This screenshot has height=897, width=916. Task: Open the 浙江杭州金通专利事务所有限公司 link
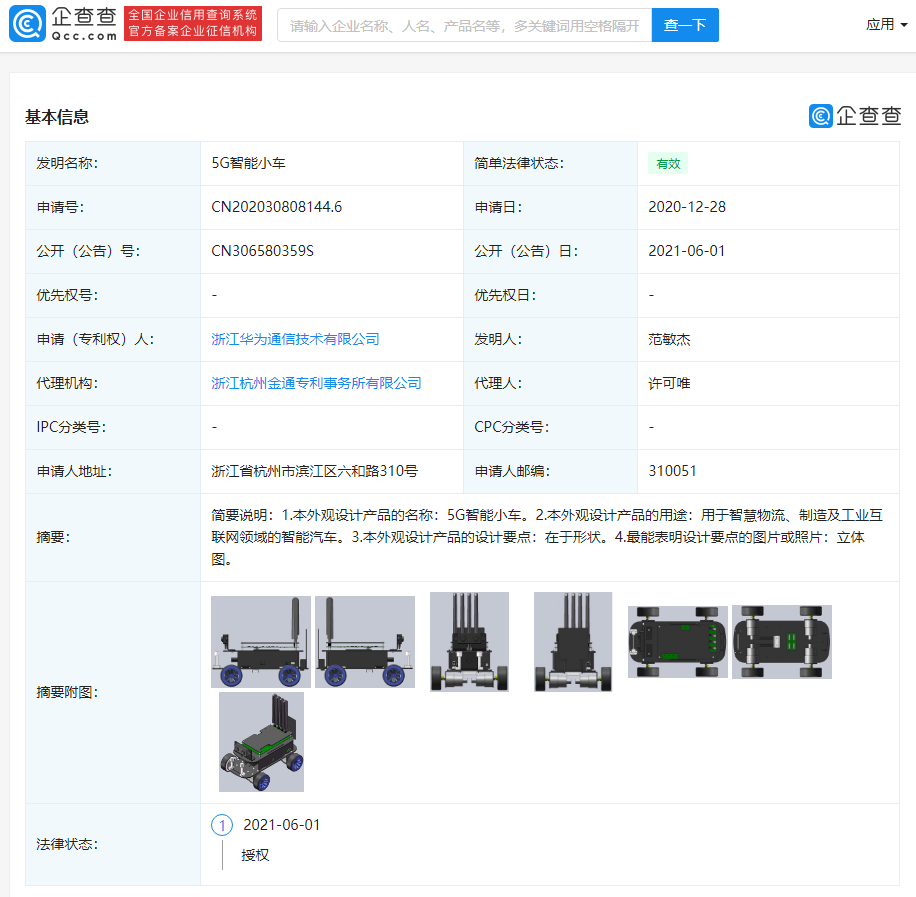click(316, 383)
